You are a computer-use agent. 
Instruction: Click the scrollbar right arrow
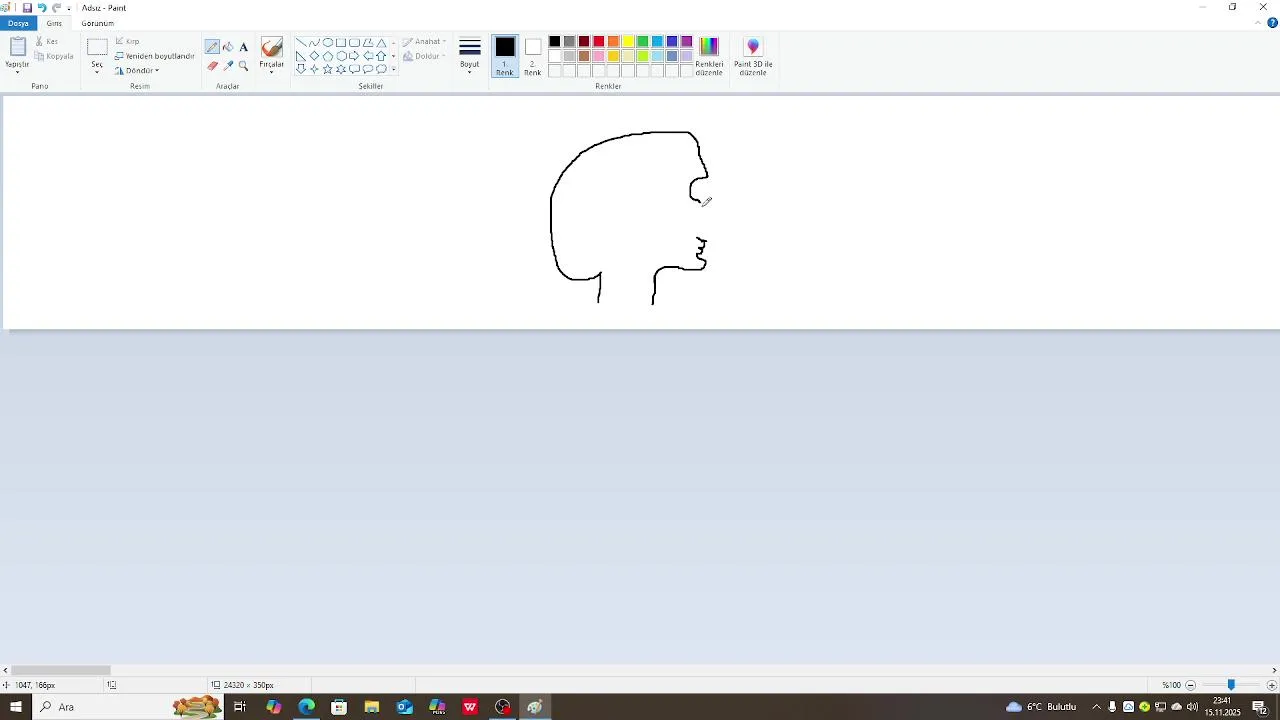click(1274, 670)
